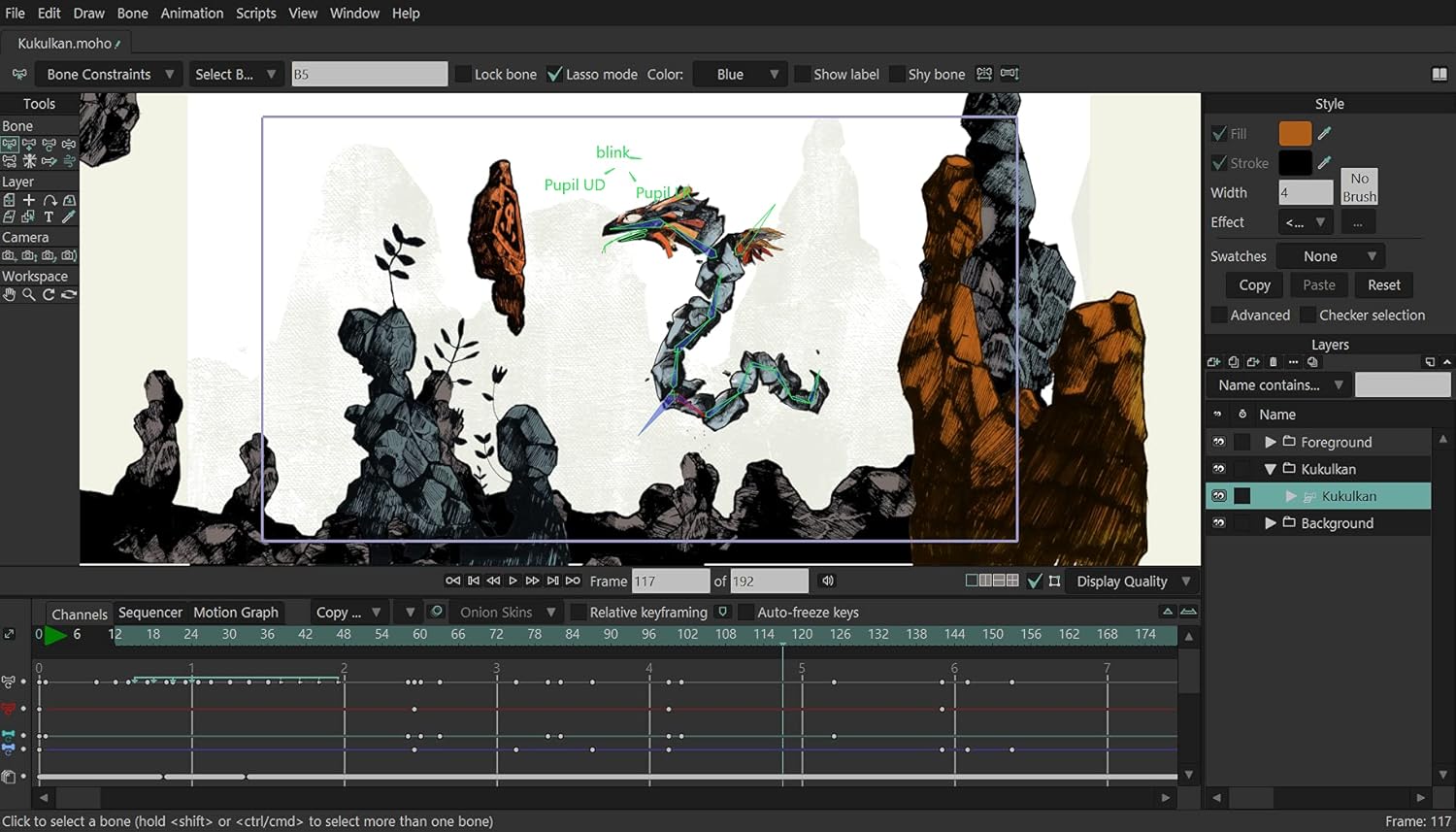Enable the Lock bone checkbox

(464, 75)
